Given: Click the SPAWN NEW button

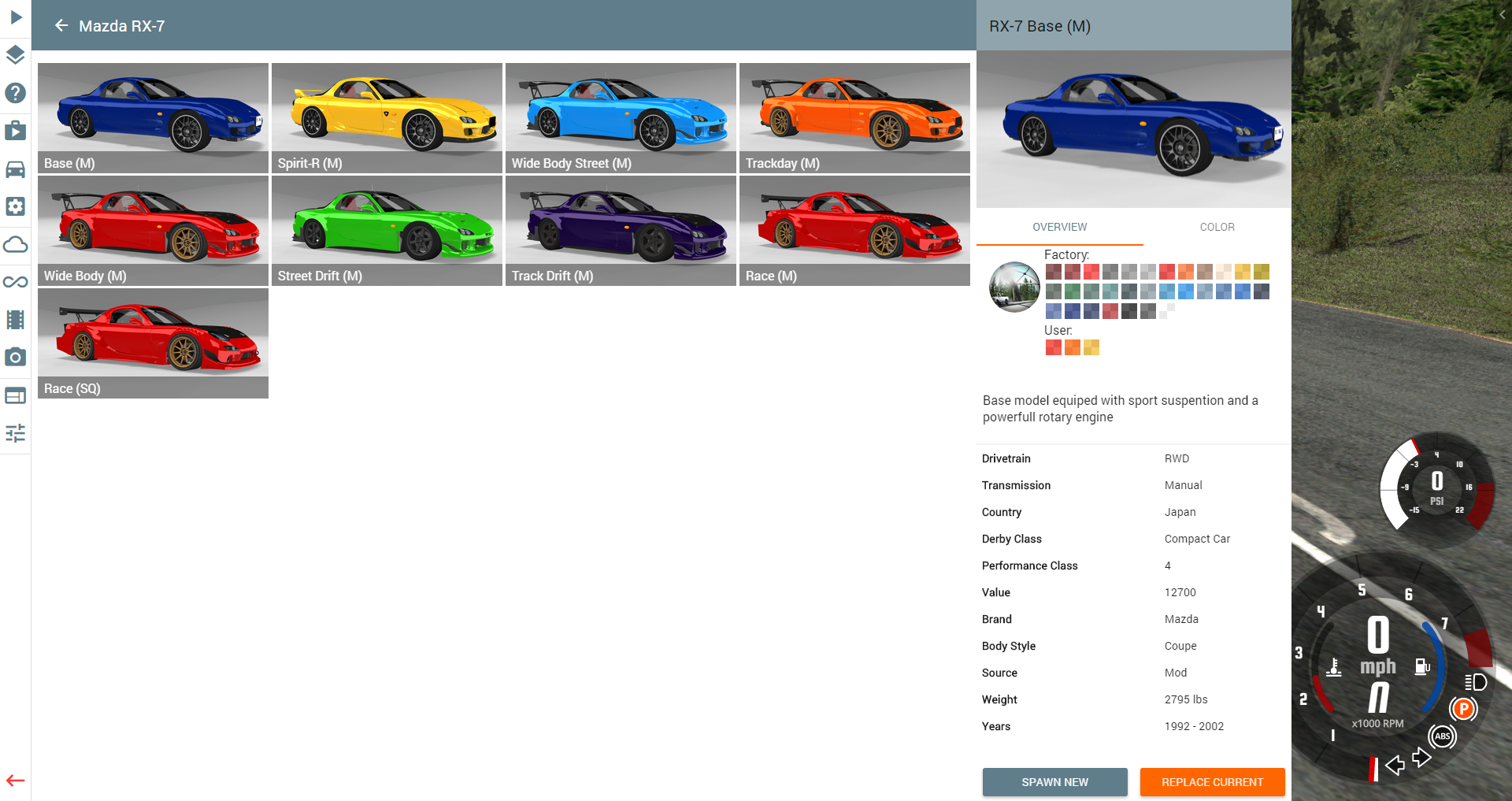Looking at the screenshot, I should click(x=1054, y=782).
